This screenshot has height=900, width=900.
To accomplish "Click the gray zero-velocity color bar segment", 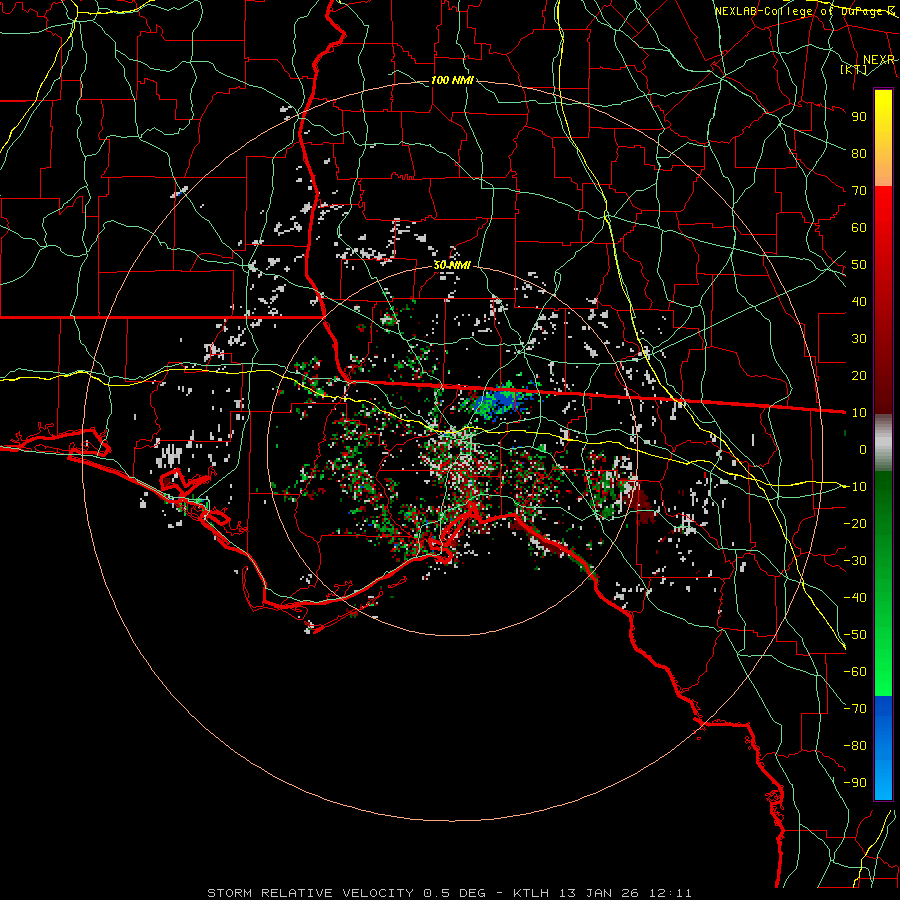I will 883,443.
